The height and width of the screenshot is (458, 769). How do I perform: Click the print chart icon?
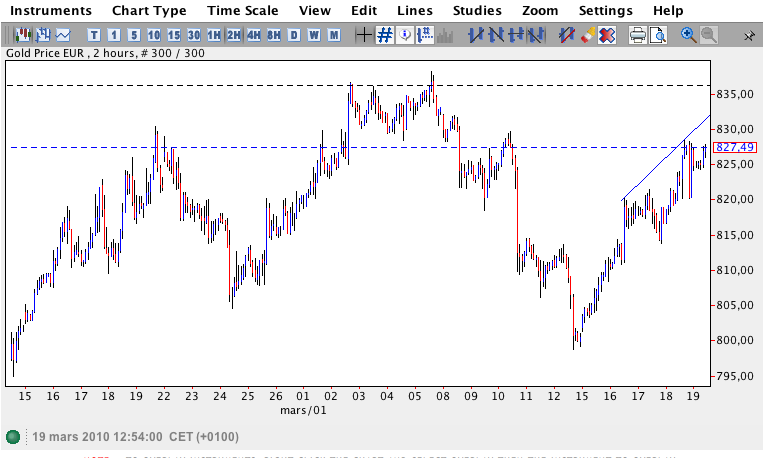(637, 35)
